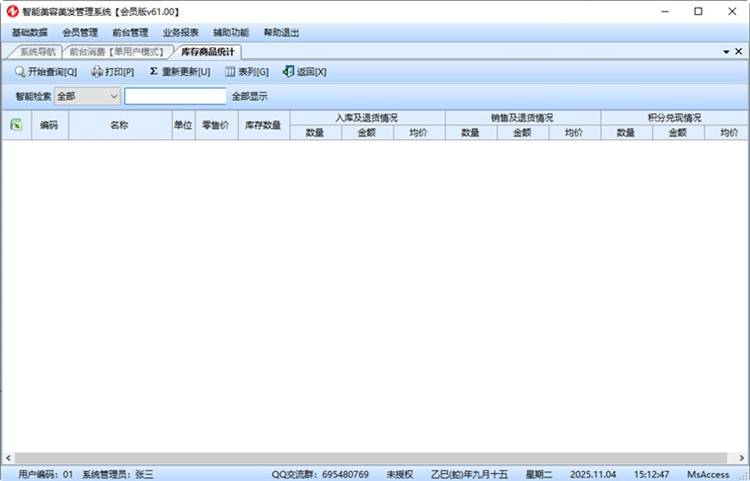Switch to the 系统导航 tab
This screenshot has height=481, width=750.
pos(37,52)
